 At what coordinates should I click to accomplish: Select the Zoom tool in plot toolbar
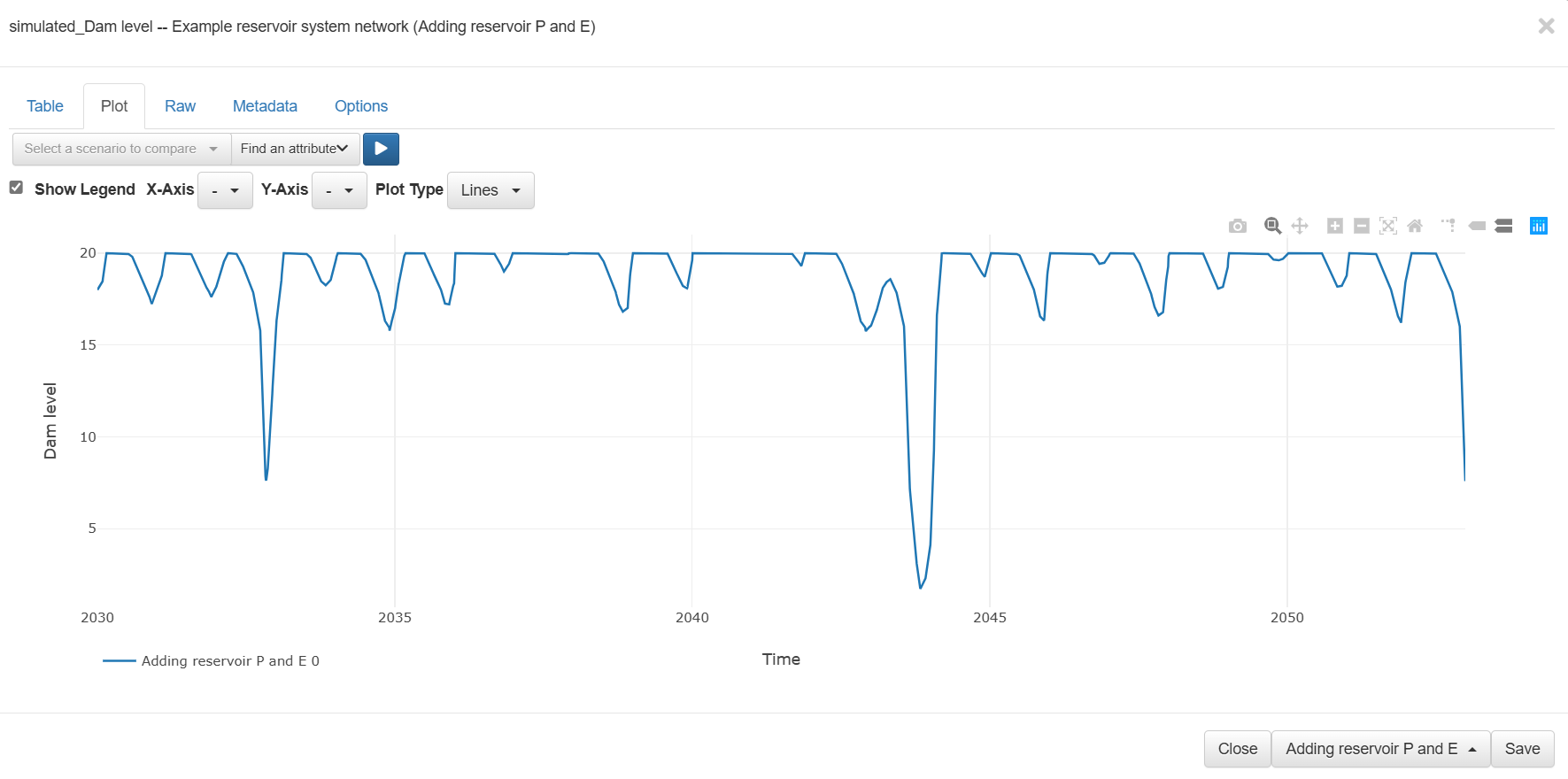tap(1272, 226)
